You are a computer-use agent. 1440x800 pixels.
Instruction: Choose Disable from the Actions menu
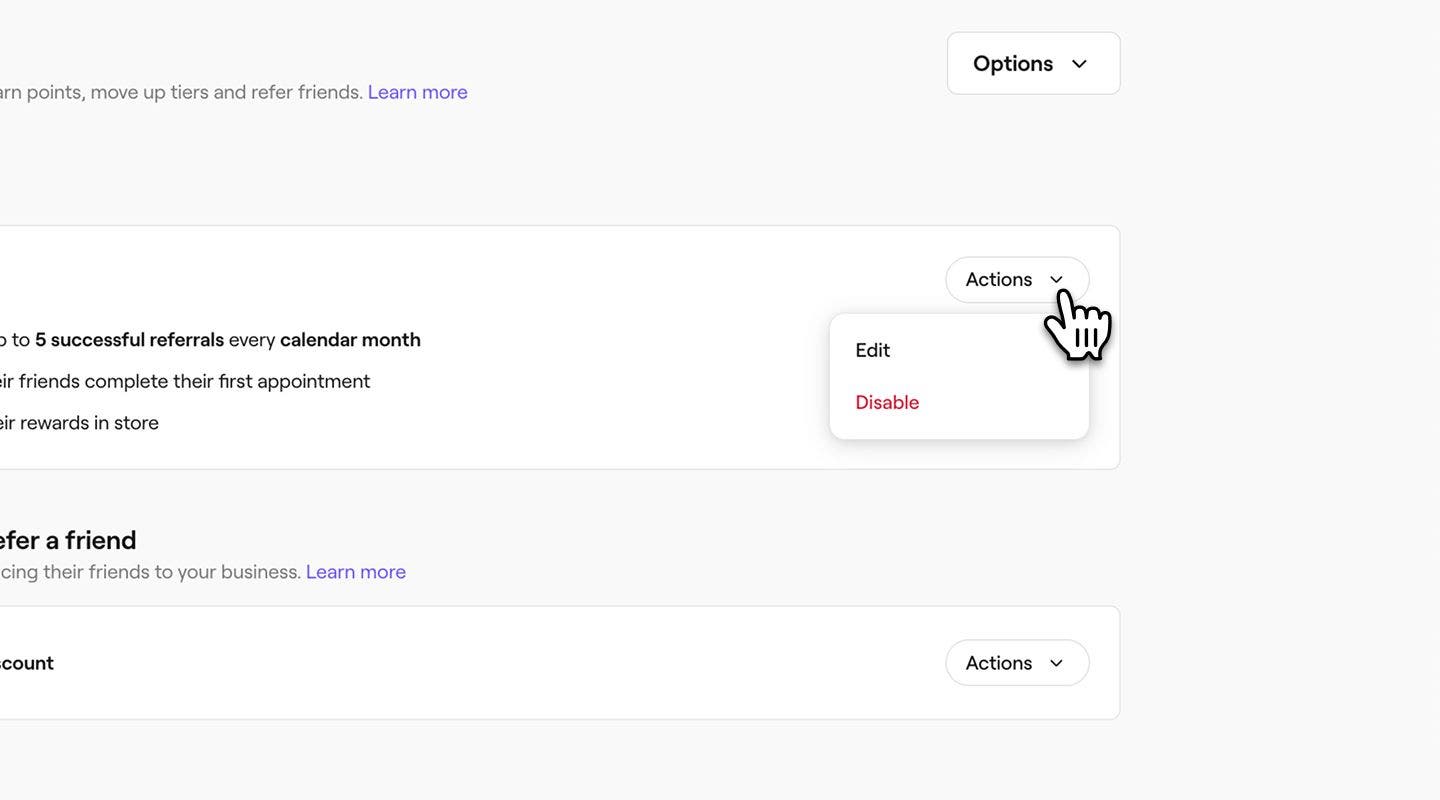pyautogui.click(x=887, y=401)
